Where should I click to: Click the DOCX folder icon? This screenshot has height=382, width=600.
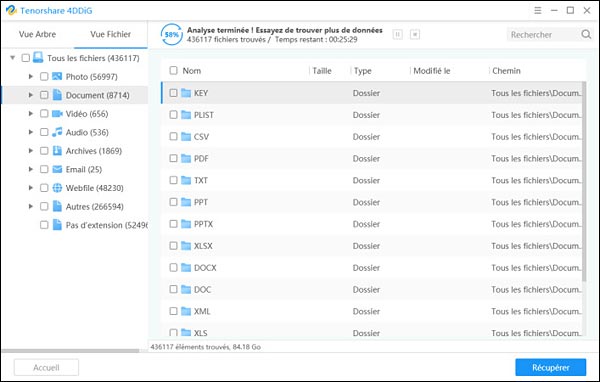186,268
